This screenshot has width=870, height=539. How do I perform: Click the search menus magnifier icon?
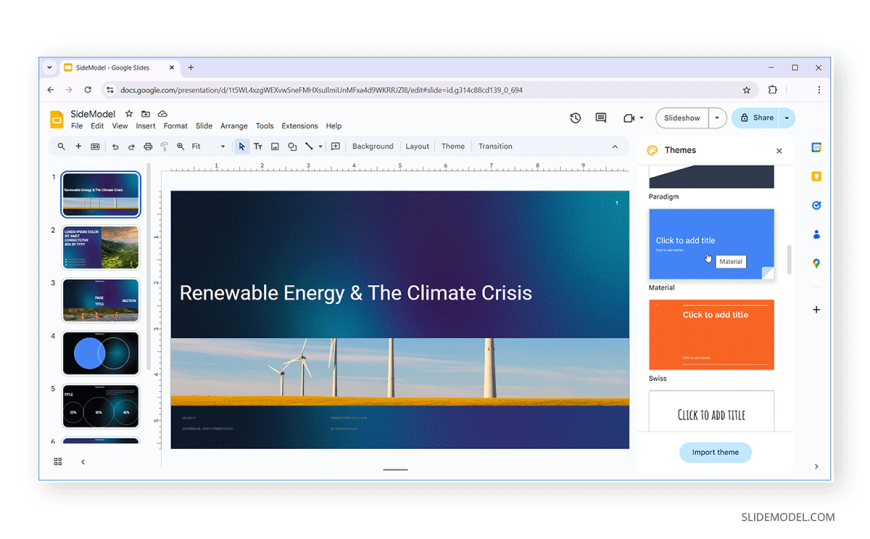coord(61,147)
